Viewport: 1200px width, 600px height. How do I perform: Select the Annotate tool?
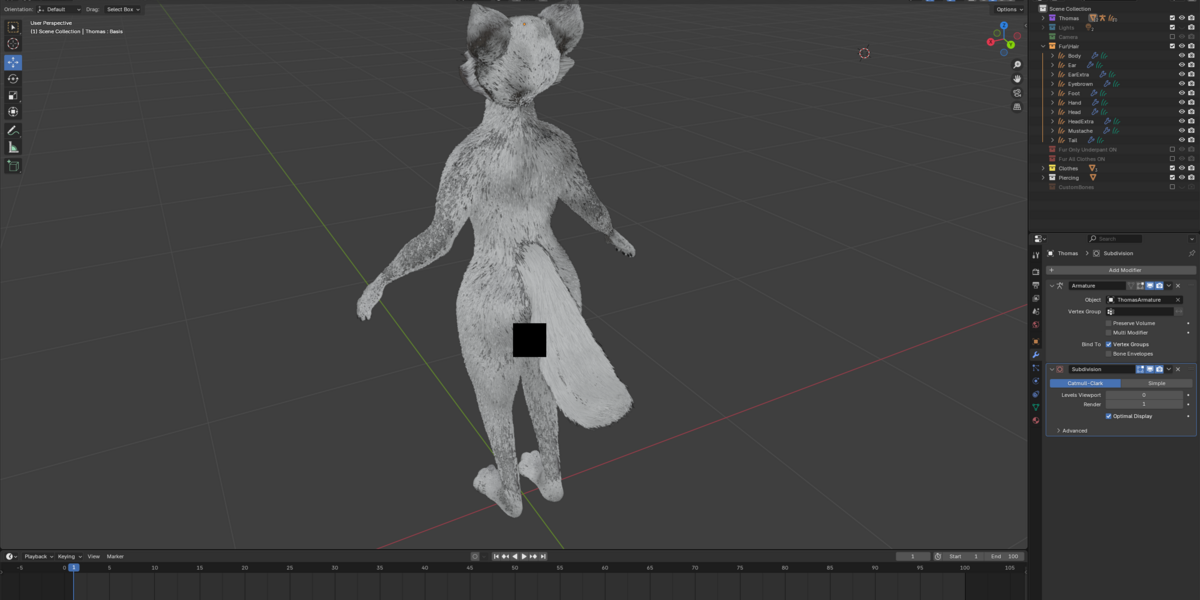click(x=13, y=130)
